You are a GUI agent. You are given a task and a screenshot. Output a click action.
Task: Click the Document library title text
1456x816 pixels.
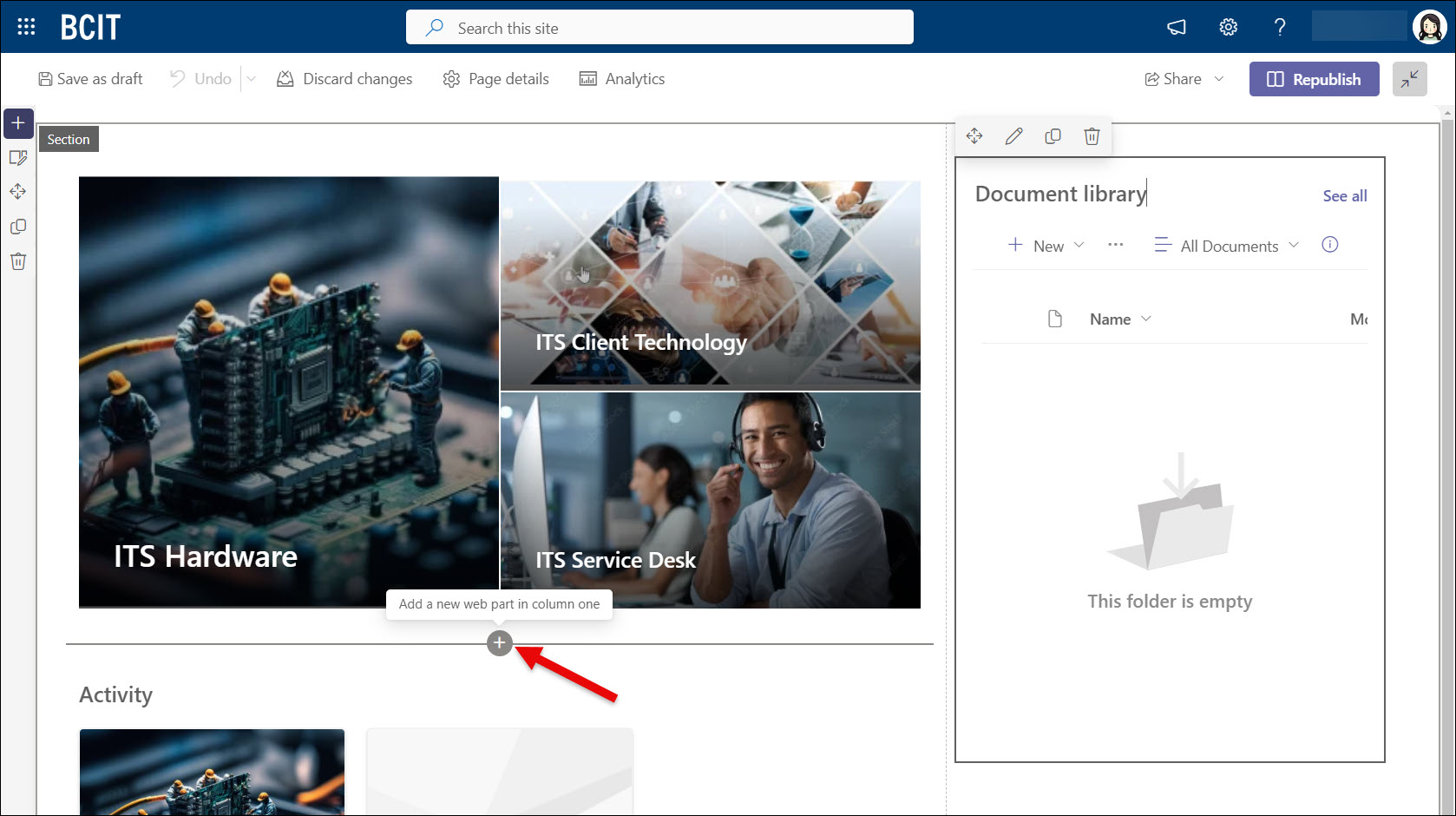tap(1060, 194)
